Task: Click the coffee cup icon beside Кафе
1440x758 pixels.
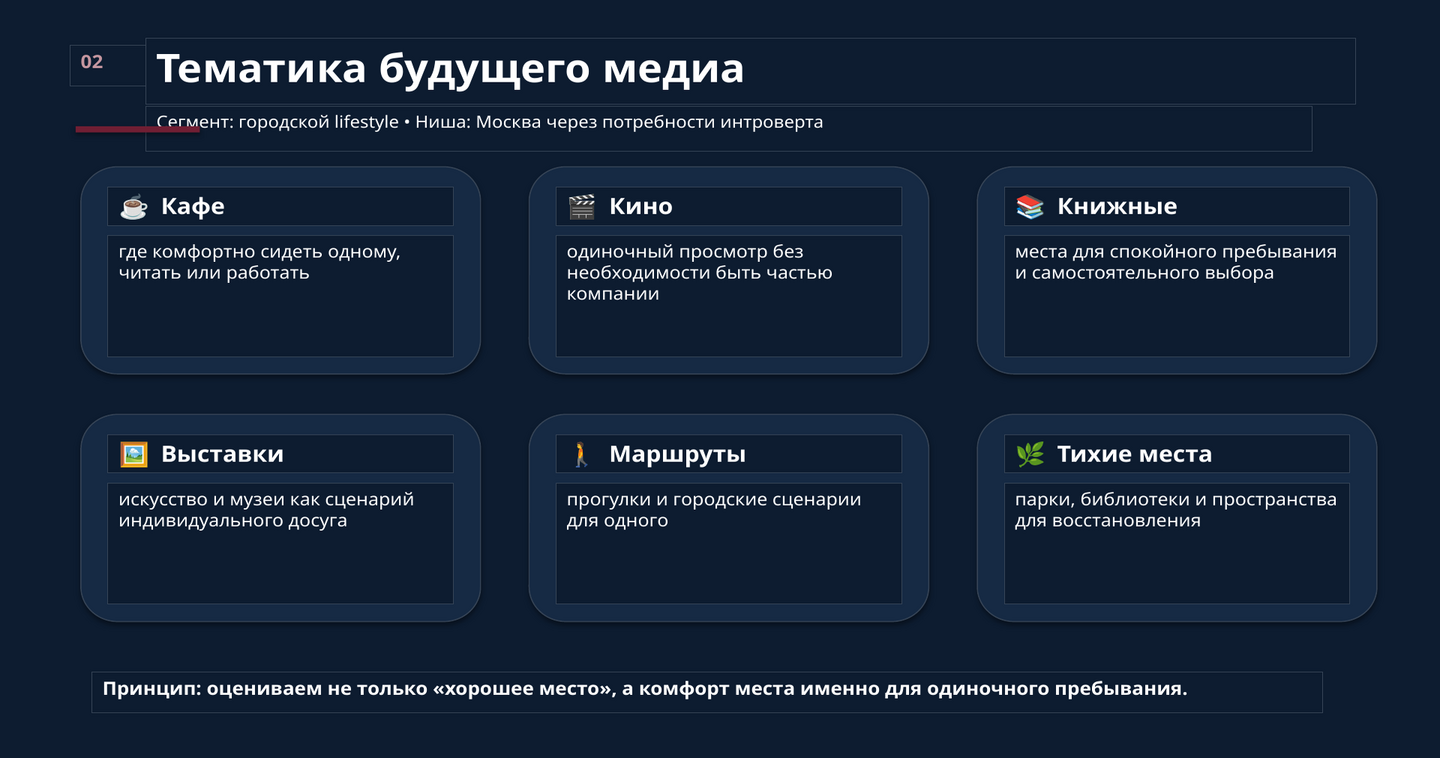Action: (x=133, y=206)
